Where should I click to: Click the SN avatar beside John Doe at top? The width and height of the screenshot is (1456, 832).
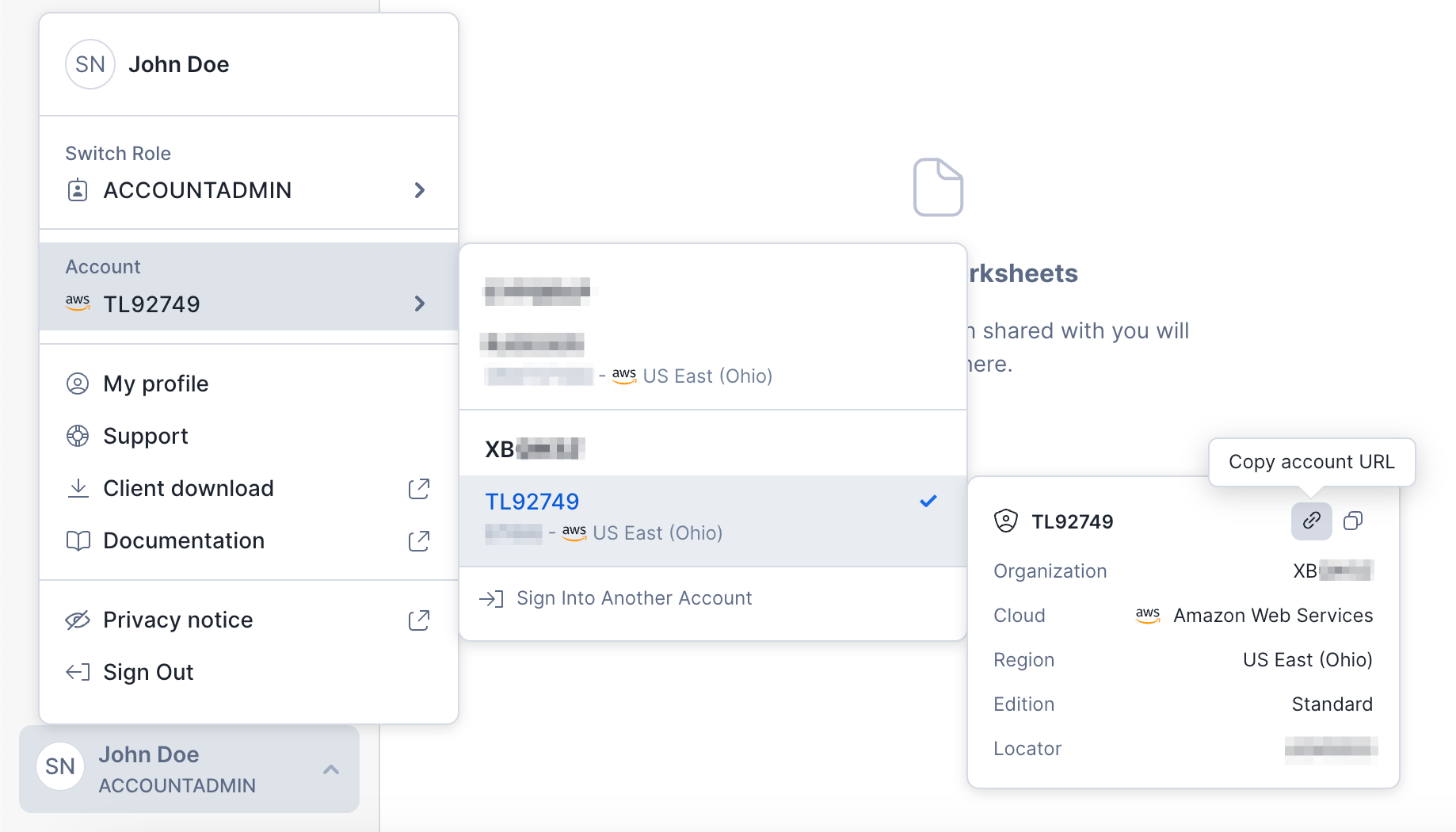click(90, 64)
